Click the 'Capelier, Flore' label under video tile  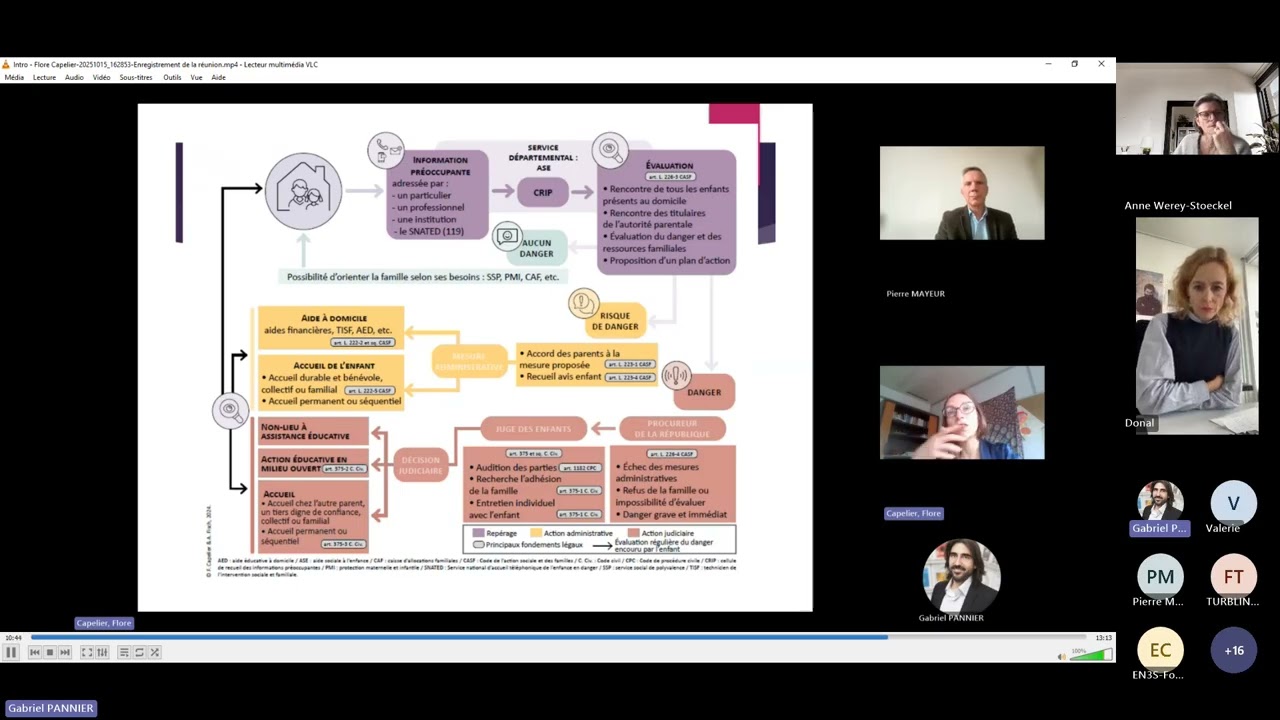913,513
